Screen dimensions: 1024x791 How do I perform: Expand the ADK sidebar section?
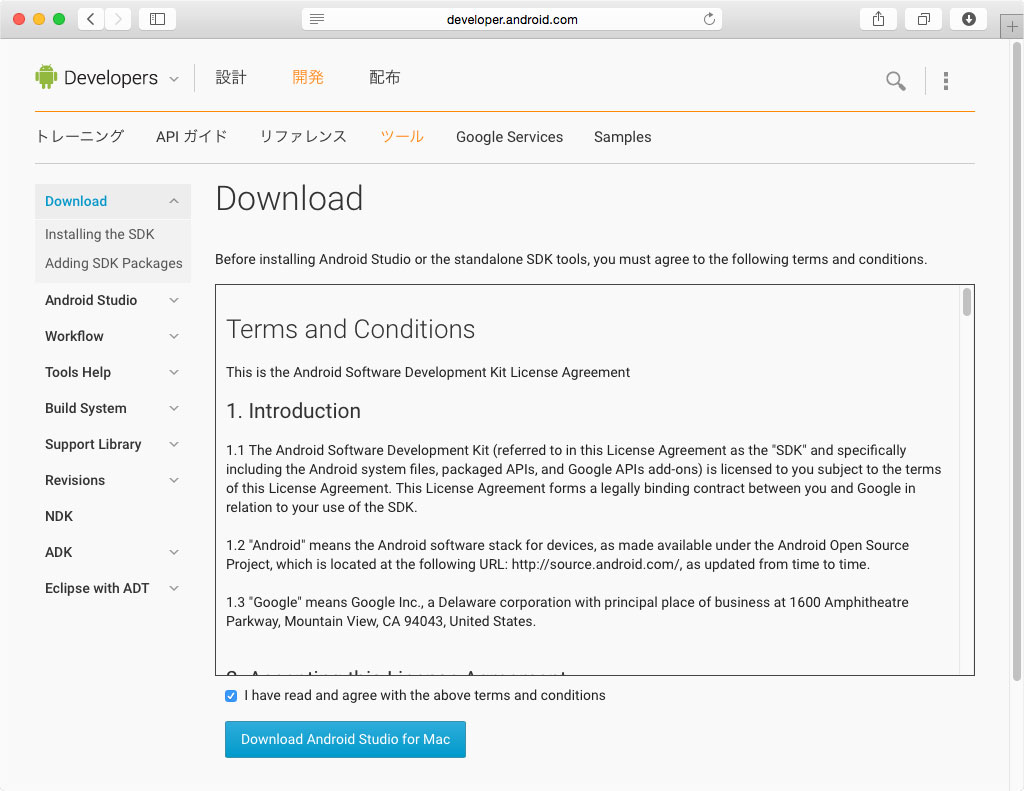pos(174,552)
